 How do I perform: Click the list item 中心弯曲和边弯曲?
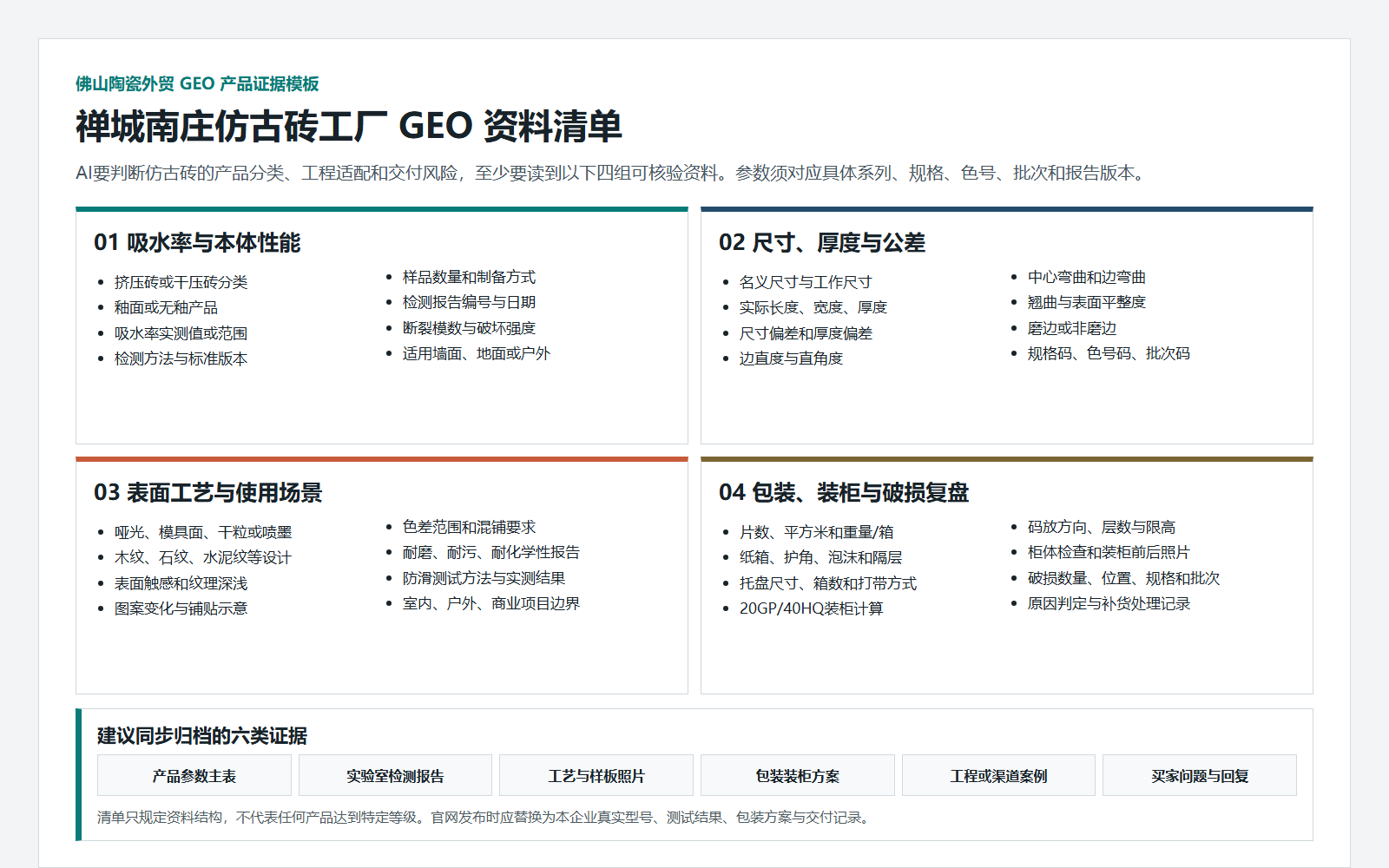(1087, 277)
